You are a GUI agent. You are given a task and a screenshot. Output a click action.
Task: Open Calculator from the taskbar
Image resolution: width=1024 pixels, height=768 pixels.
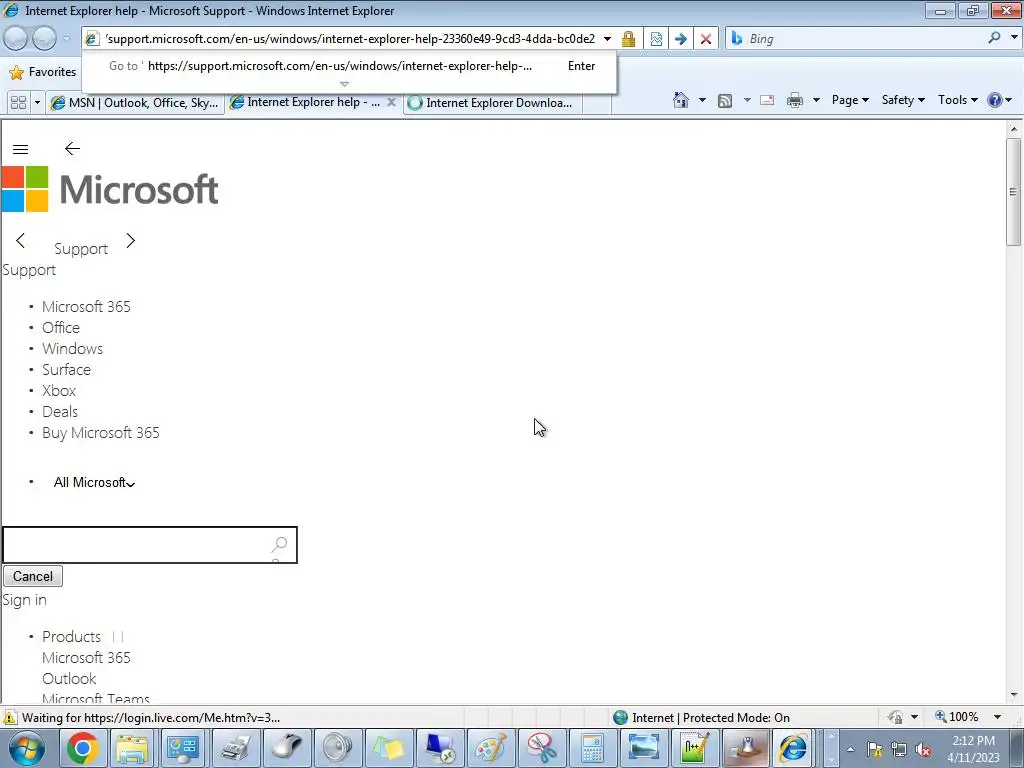(592, 748)
